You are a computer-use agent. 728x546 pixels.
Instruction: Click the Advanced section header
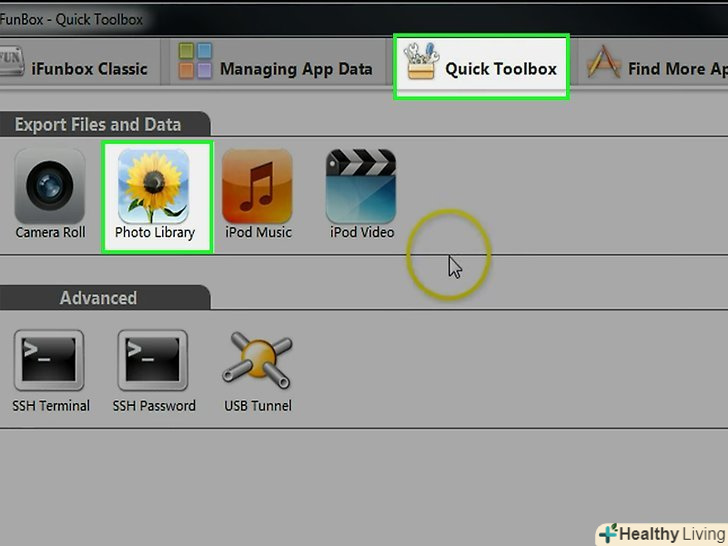click(x=98, y=298)
